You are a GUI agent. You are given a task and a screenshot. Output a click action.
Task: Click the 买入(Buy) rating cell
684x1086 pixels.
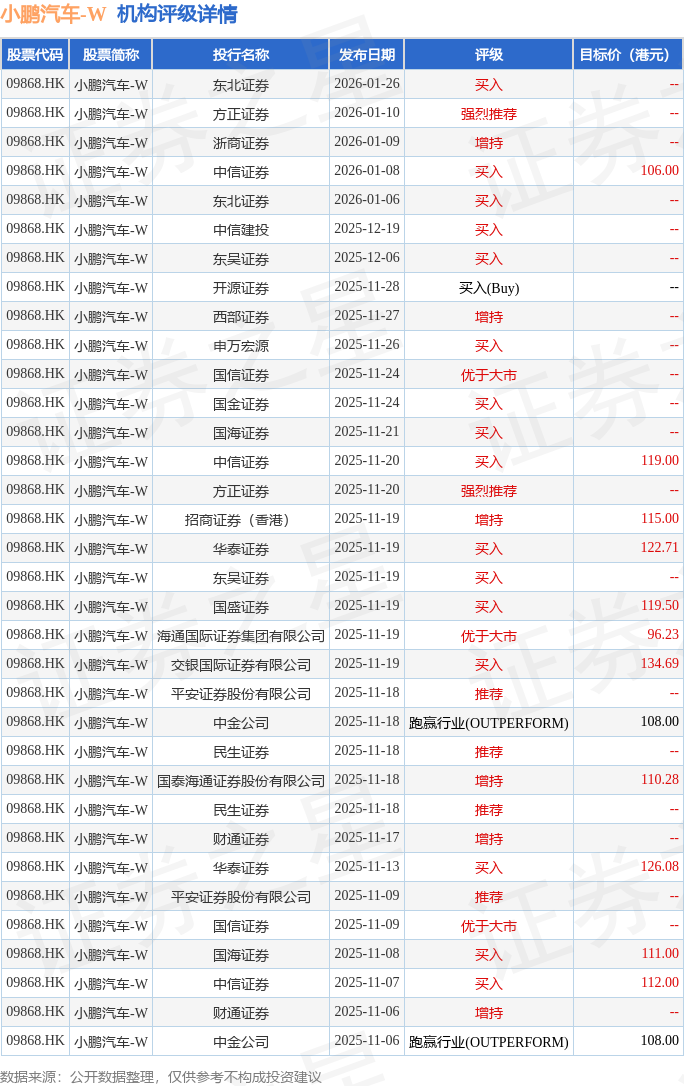[x=489, y=288]
